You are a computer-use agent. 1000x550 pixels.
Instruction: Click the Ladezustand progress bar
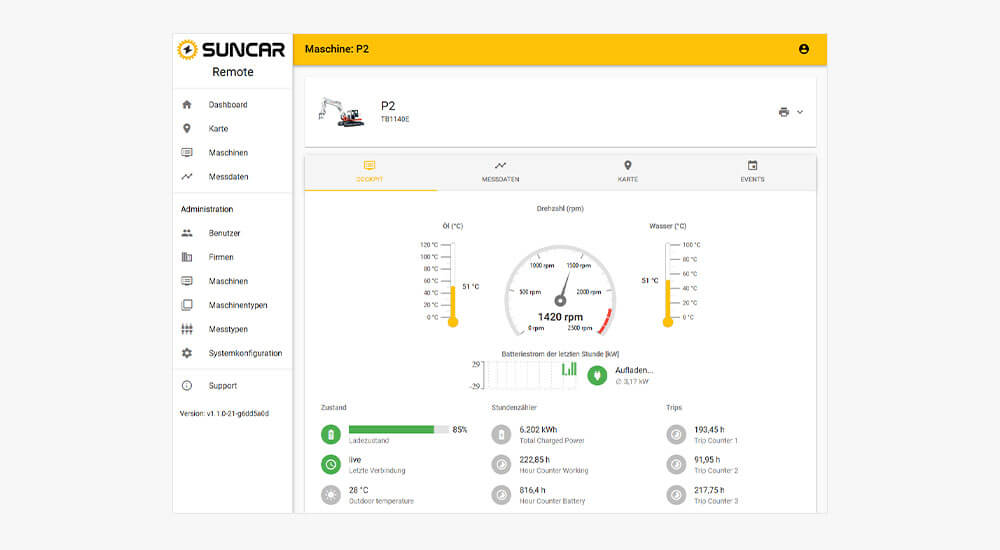(x=398, y=429)
